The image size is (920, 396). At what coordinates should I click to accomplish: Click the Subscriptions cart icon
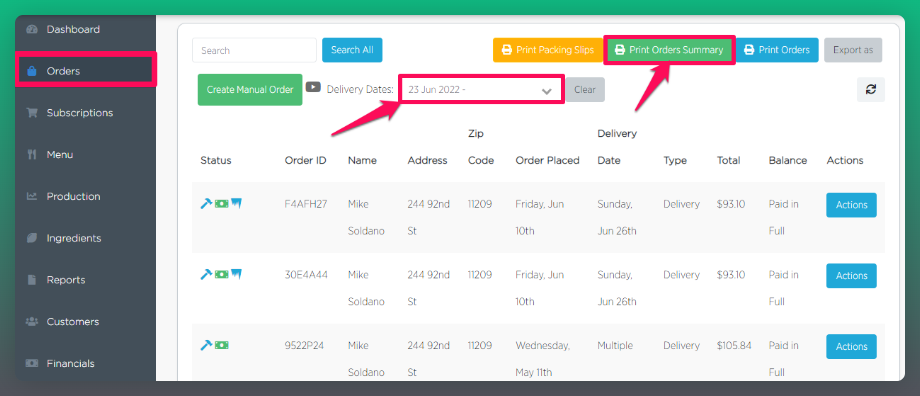pos(32,113)
